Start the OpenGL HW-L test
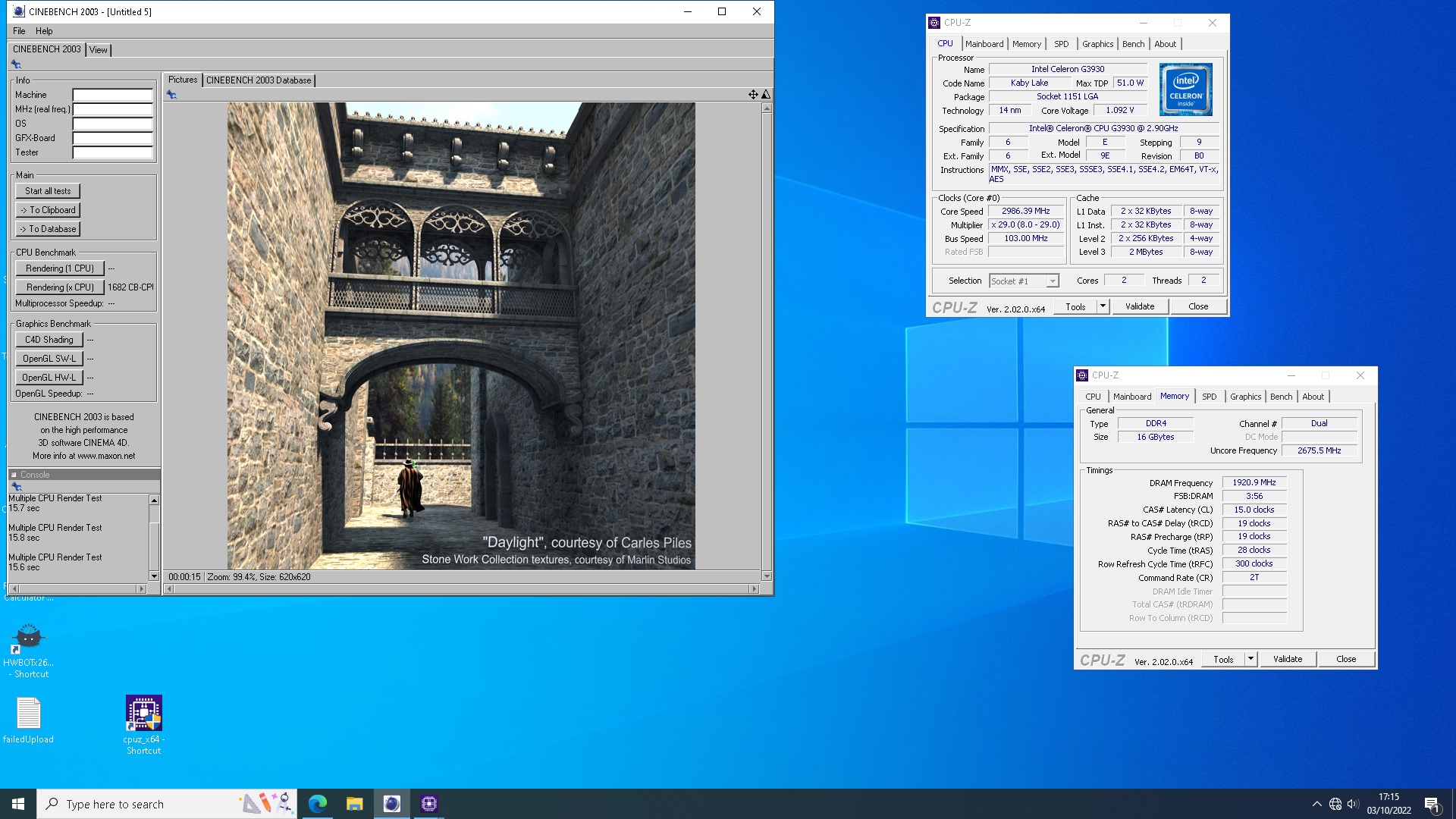The height and width of the screenshot is (819, 1456). tap(49, 378)
